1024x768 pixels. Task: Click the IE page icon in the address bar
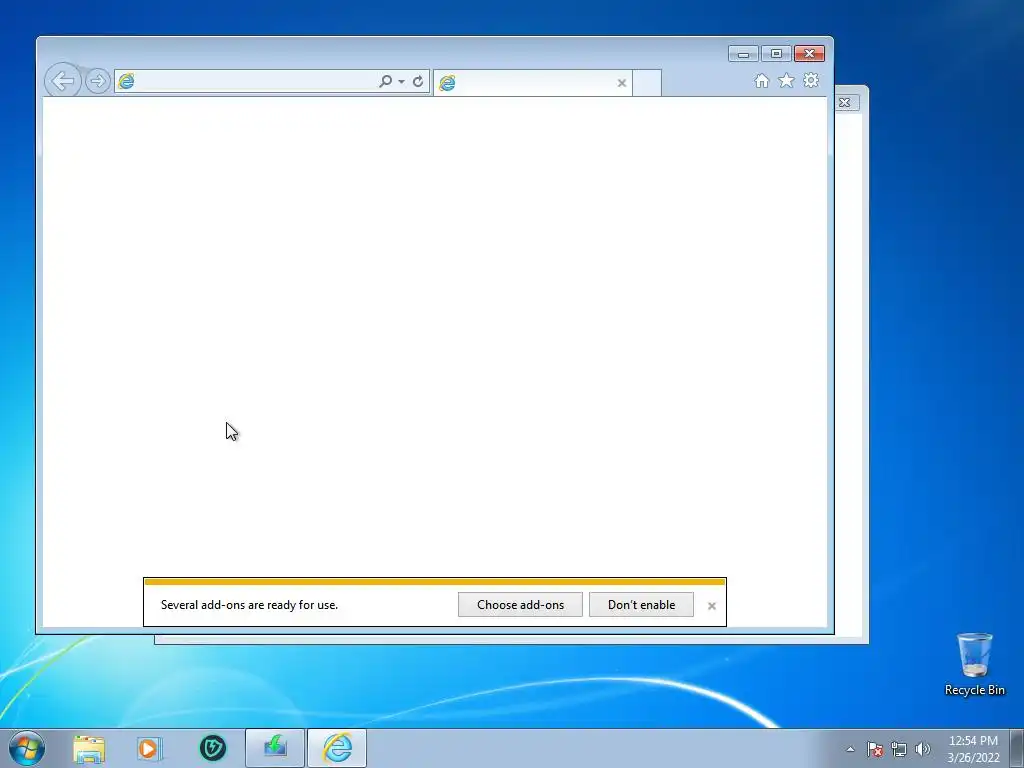126,82
